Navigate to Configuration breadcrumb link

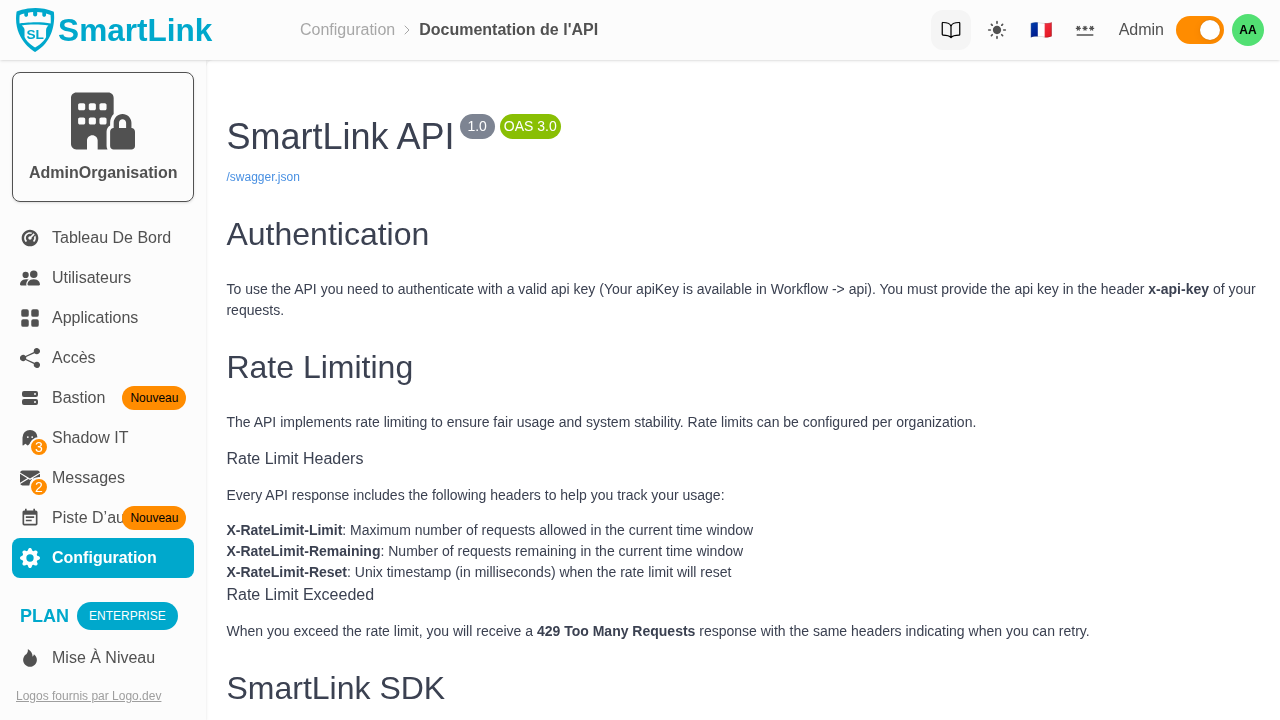tap(347, 29)
